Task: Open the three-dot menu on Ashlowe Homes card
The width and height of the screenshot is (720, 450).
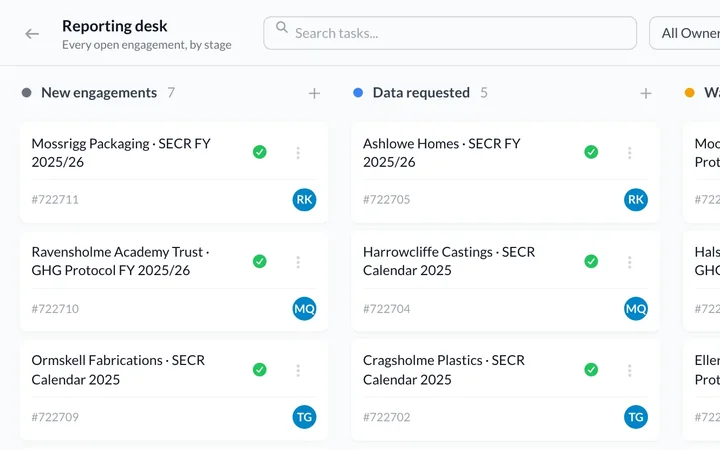Action: tap(630, 153)
